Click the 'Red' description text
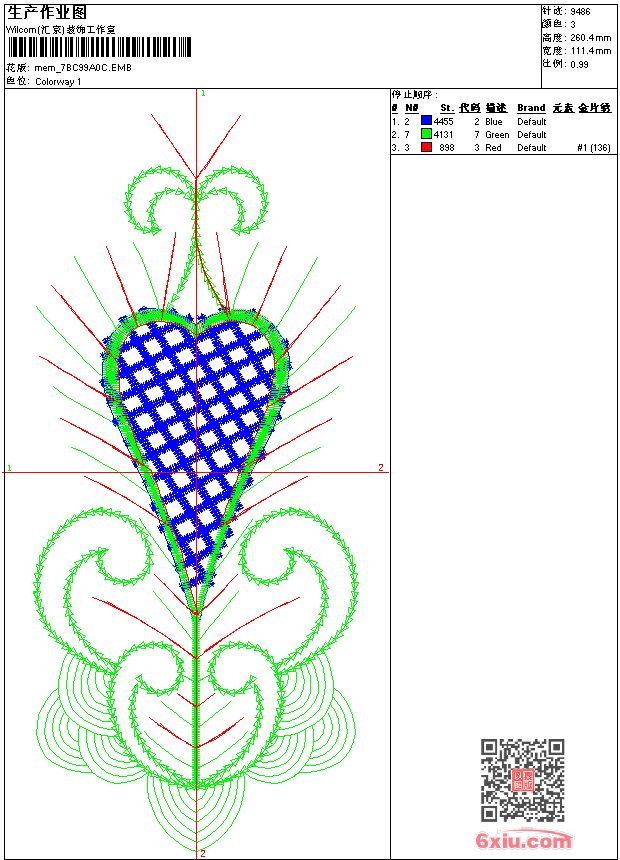Screen dimensions: 620x860 click(x=493, y=148)
